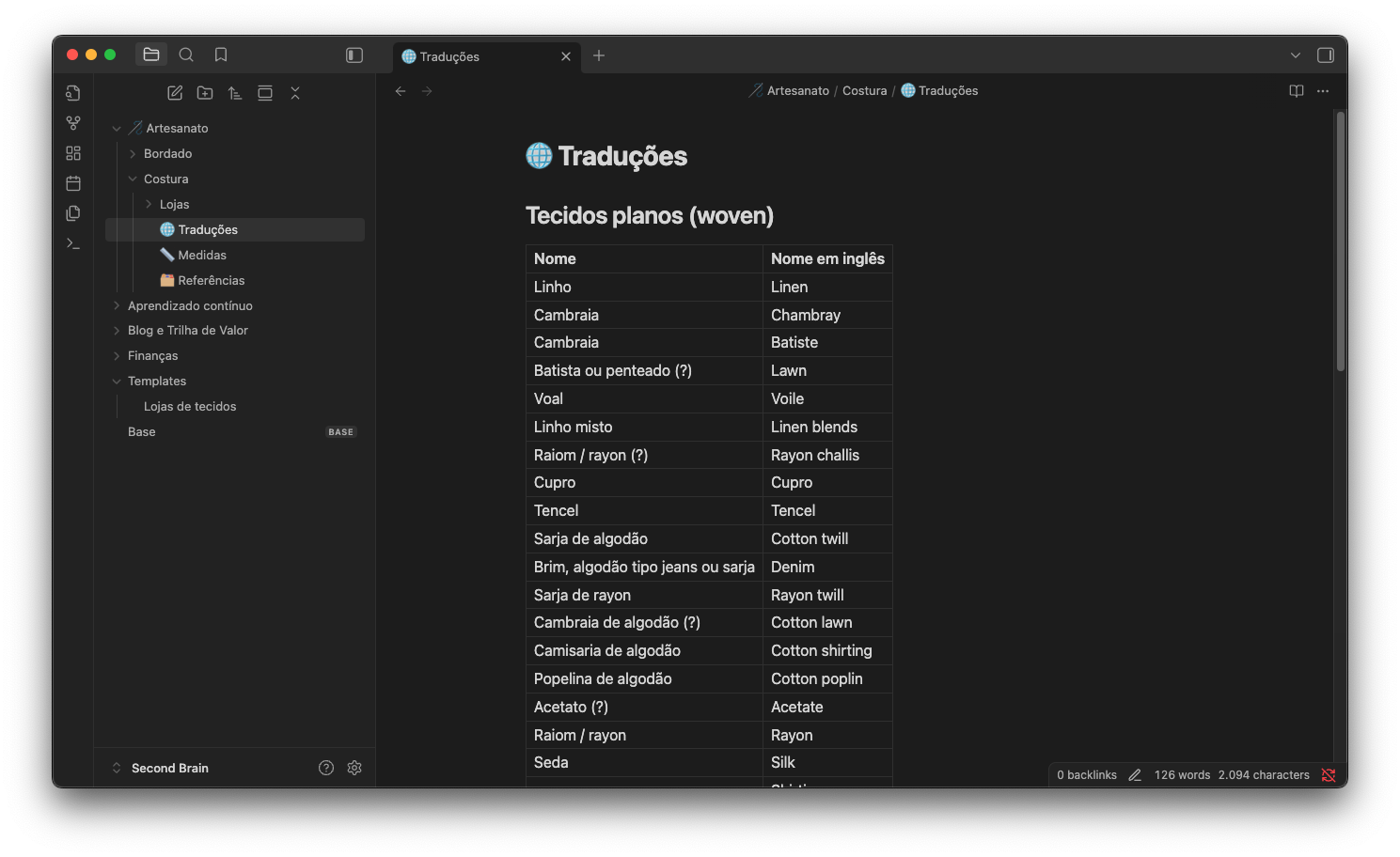The width and height of the screenshot is (1400, 857).
Task: Expand the Bordado folder
Action: point(167,153)
